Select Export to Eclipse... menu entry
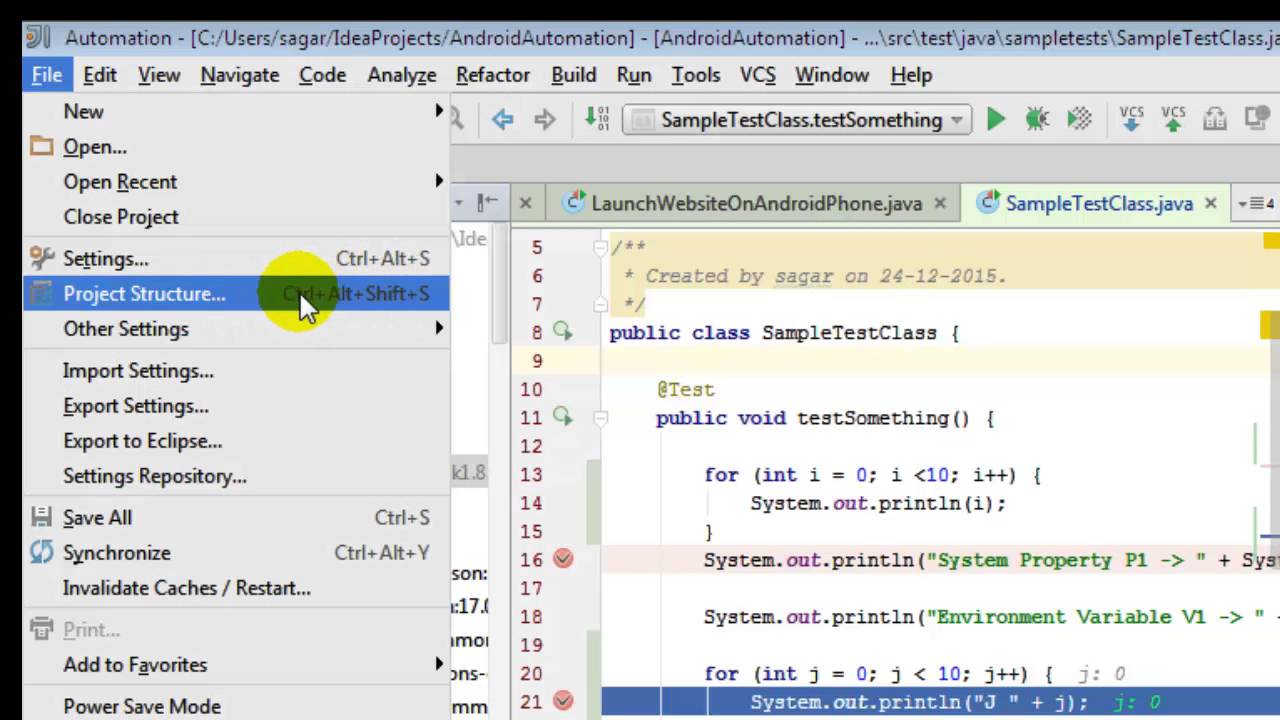1280x720 pixels. pos(236,440)
